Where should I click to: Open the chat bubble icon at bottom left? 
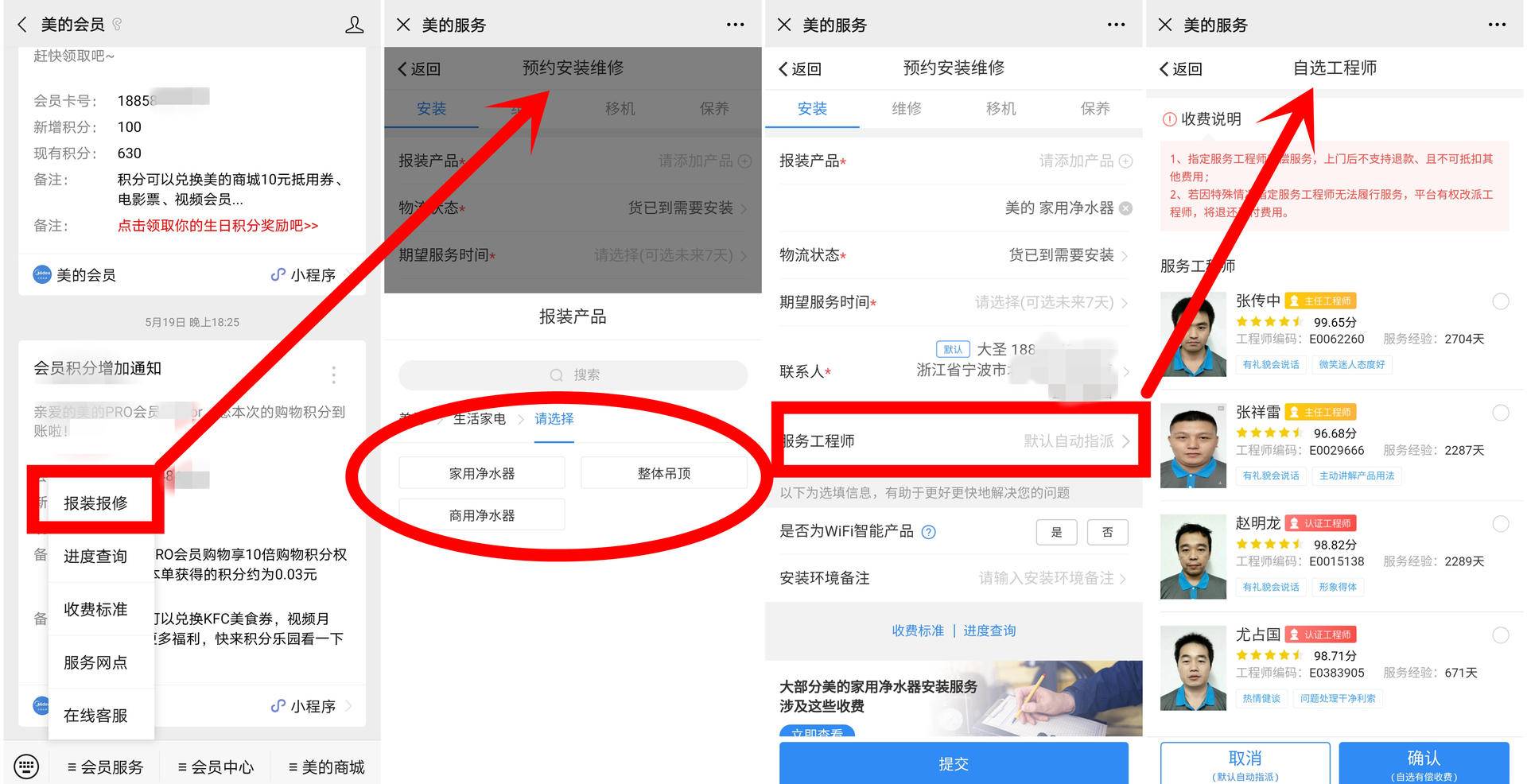[x=26, y=764]
